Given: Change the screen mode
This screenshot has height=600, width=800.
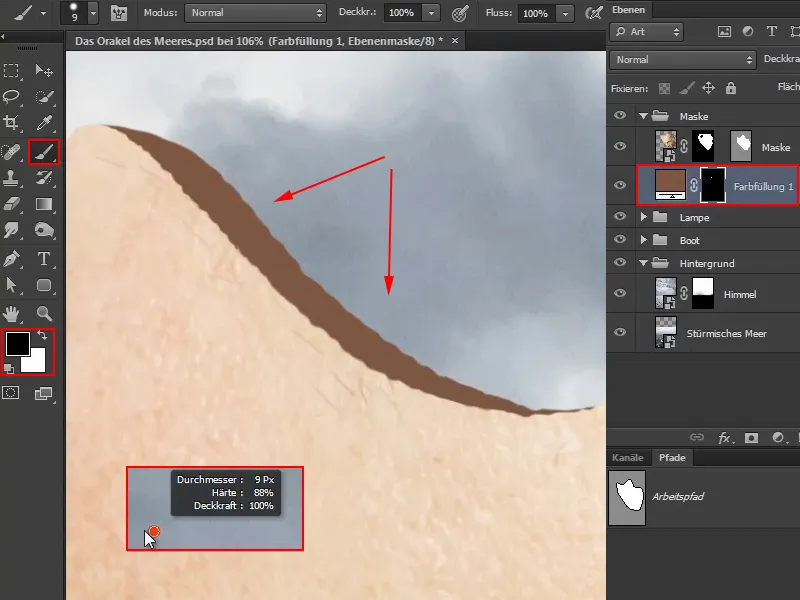Looking at the screenshot, I should [43, 393].
